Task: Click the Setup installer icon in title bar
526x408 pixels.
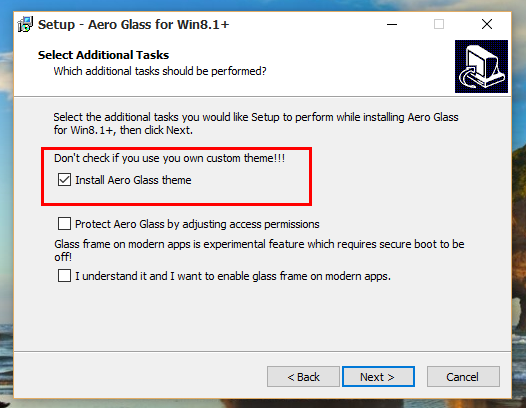Action: (25, 24)
